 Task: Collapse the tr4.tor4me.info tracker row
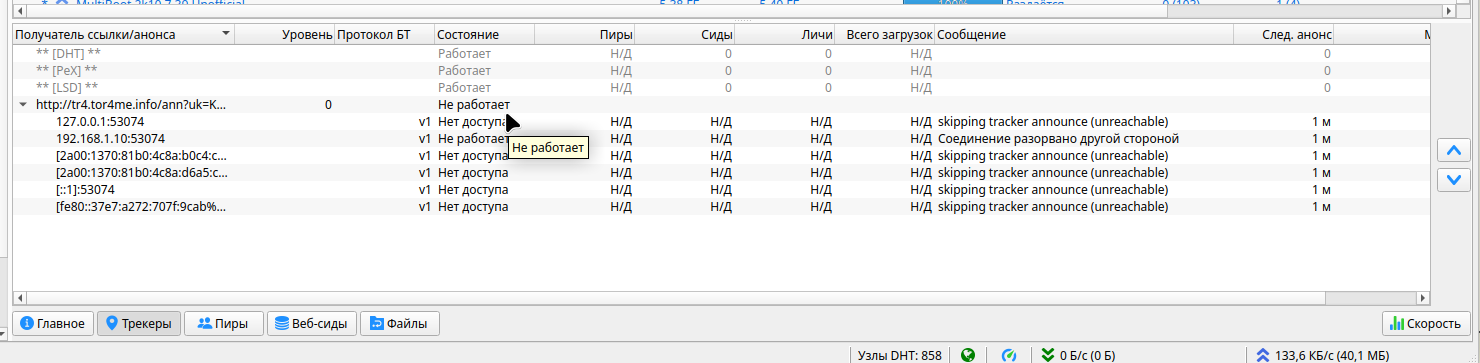coord(23,104)
